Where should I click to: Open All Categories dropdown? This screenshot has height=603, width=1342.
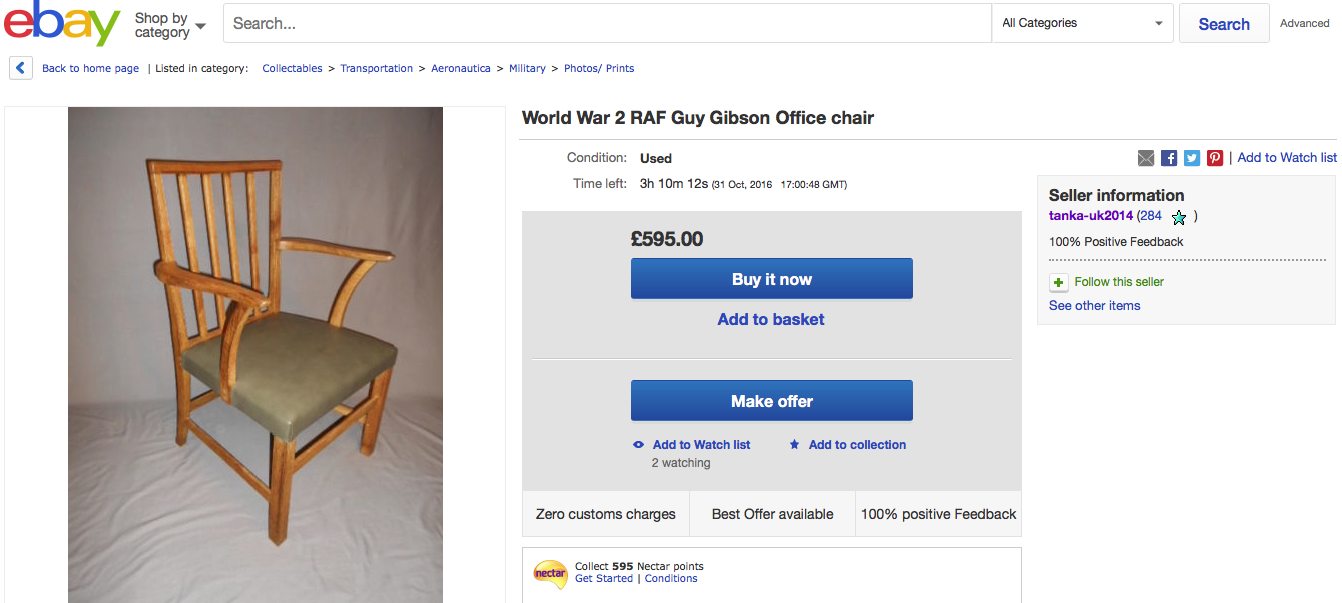(1083, 23)
